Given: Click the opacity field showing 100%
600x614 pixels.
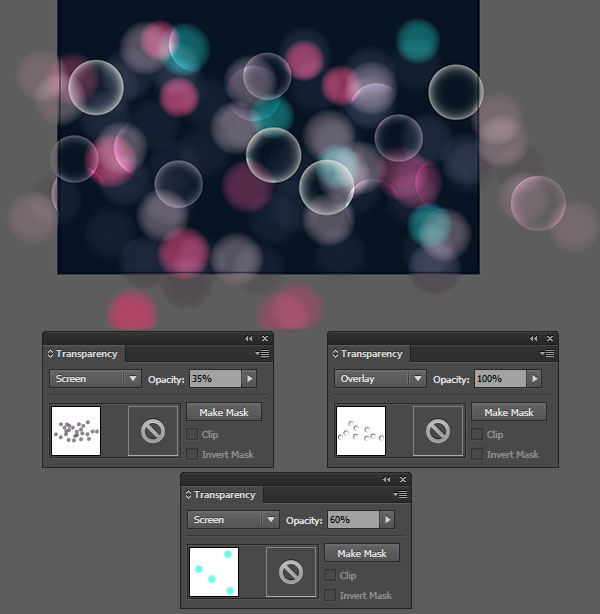Looking at the screenshot, I should click(x=500, y=379).
